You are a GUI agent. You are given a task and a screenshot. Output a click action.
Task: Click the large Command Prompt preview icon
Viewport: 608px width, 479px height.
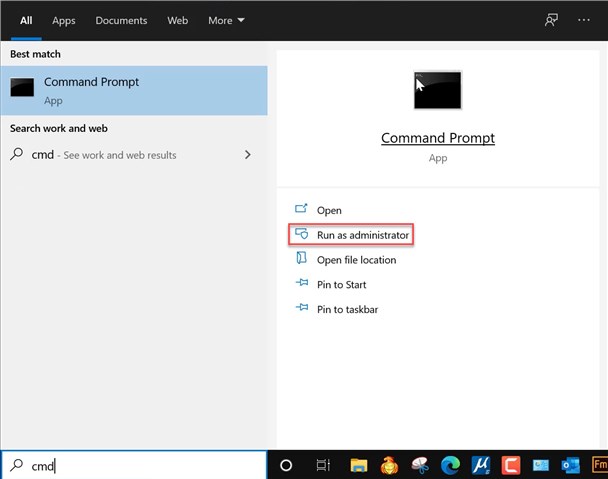click(x=438, y=90)
